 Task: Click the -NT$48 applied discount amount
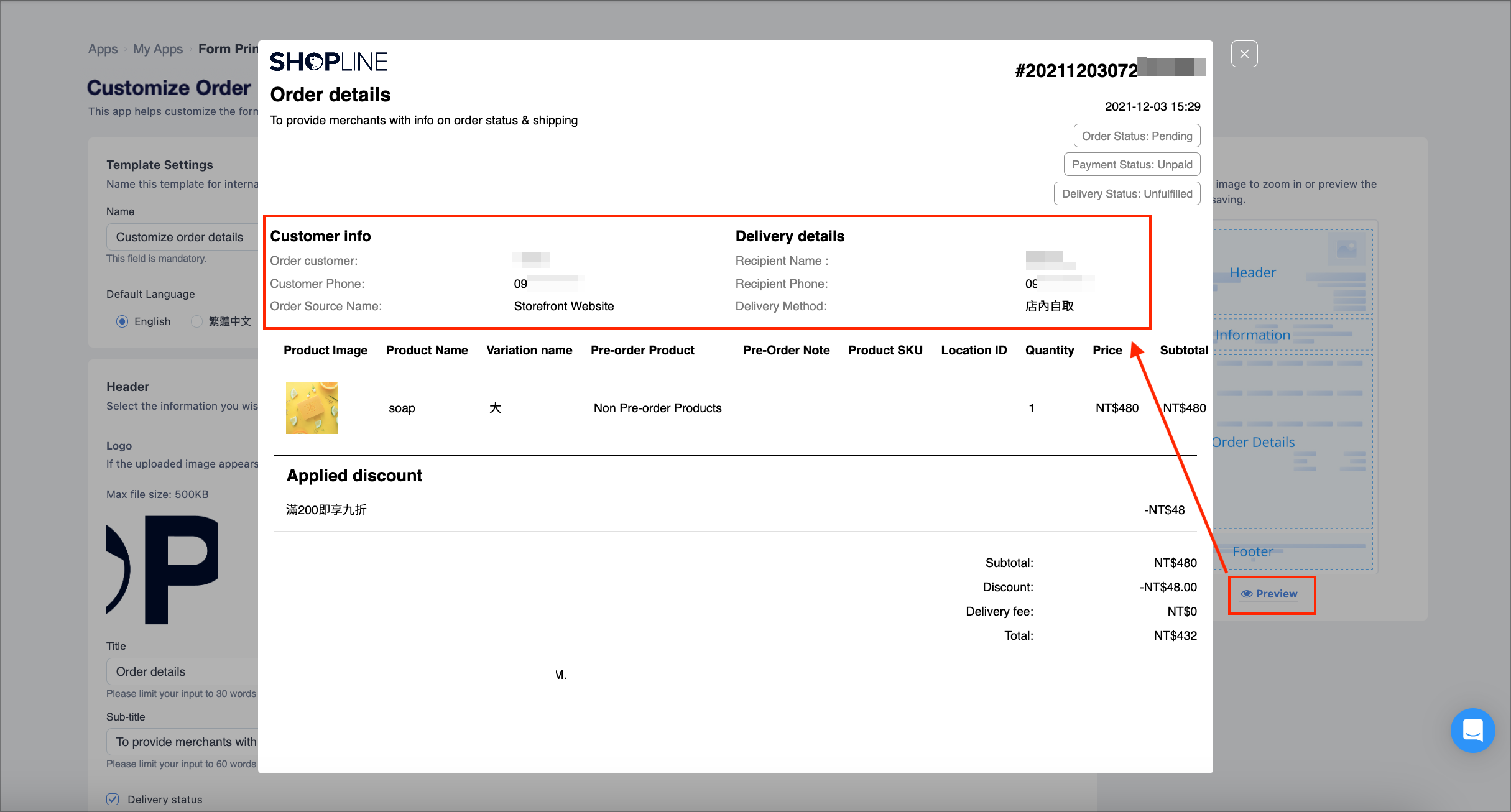point(1164,510)
